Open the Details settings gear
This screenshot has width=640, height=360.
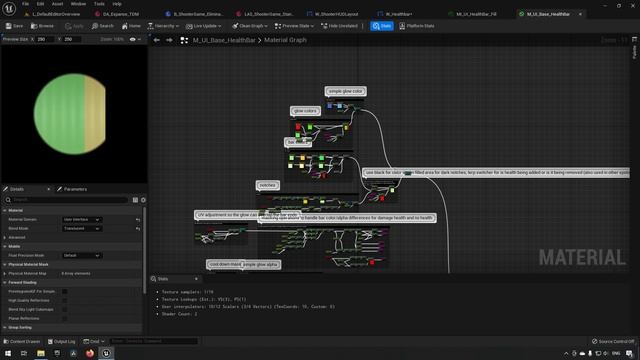143,200
